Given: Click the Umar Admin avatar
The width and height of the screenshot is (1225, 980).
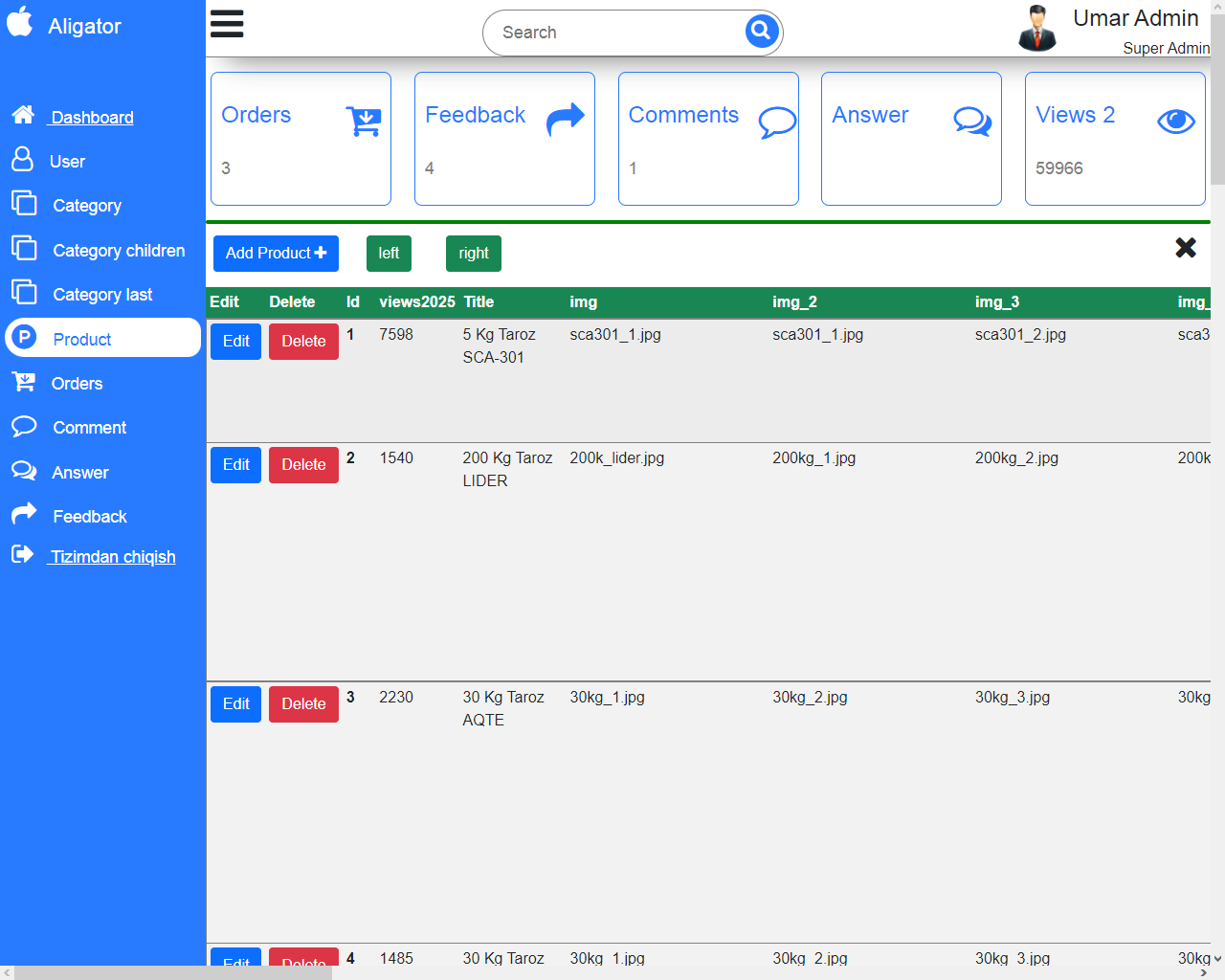Looking at the screenshot, I should pos(1037,29).
